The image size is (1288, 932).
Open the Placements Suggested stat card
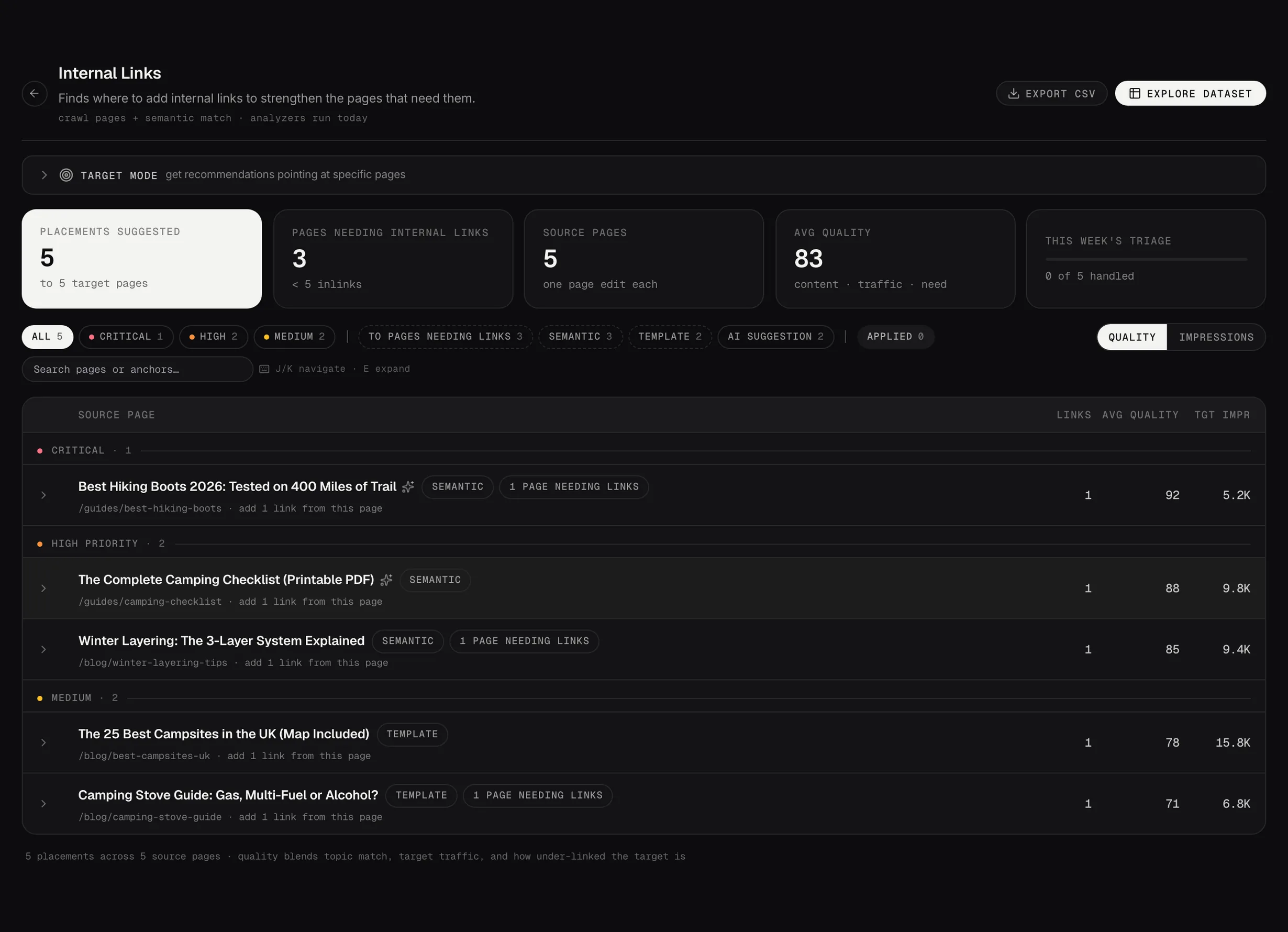(x=141, y=259)
